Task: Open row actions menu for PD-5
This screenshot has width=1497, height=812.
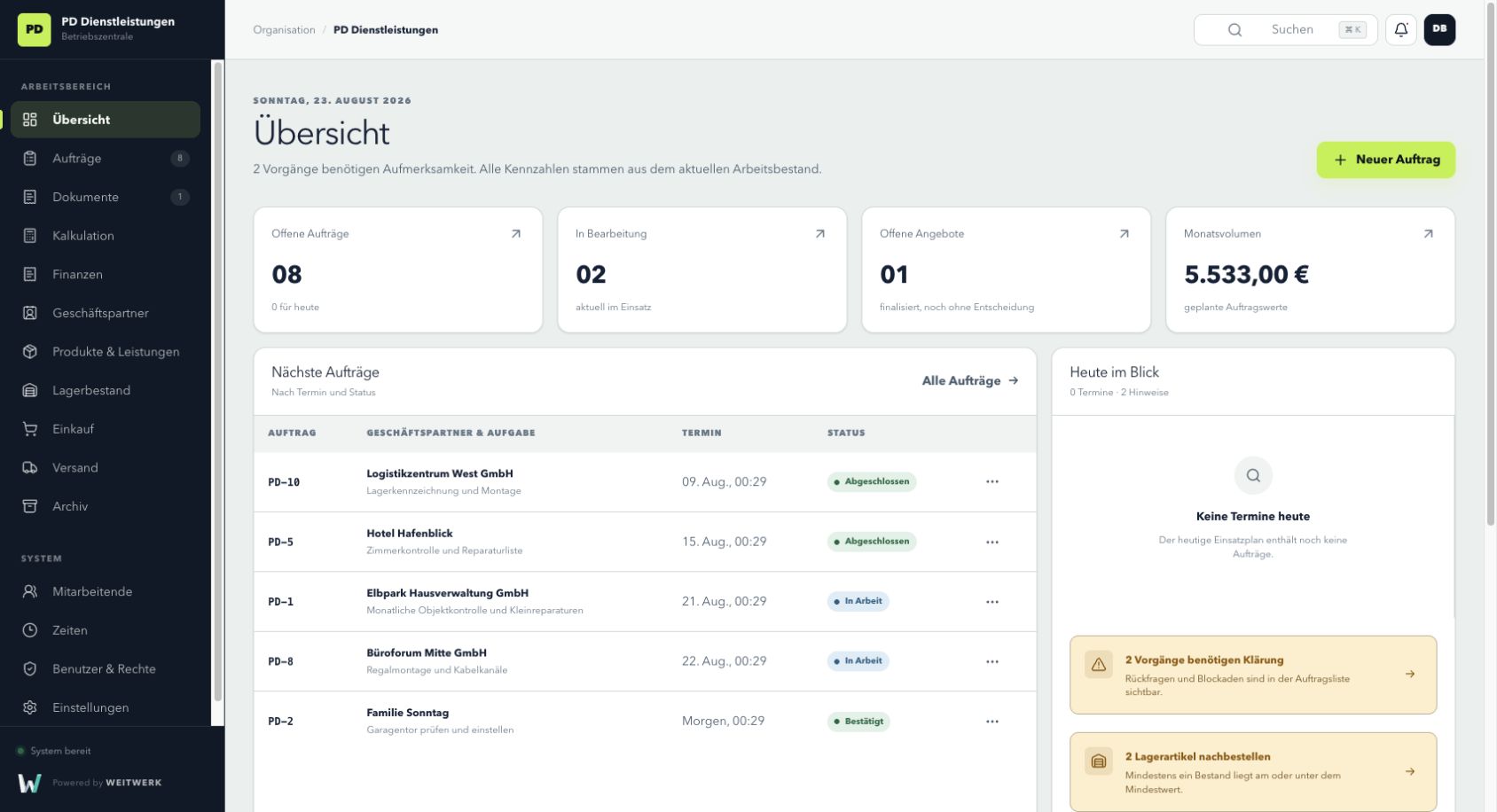Action: coord(992,542)
